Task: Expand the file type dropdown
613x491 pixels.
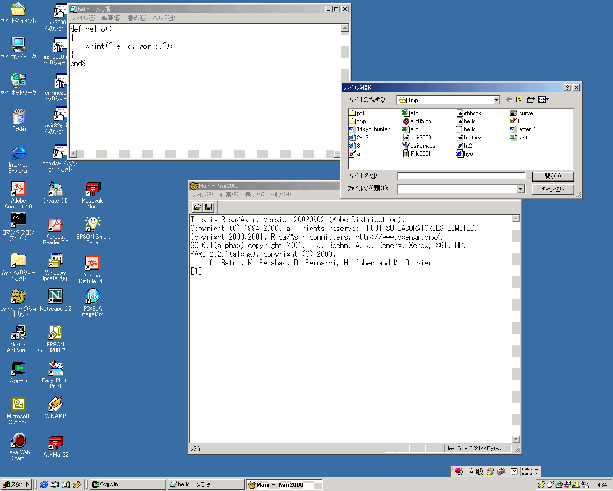Action: (520, 189)
